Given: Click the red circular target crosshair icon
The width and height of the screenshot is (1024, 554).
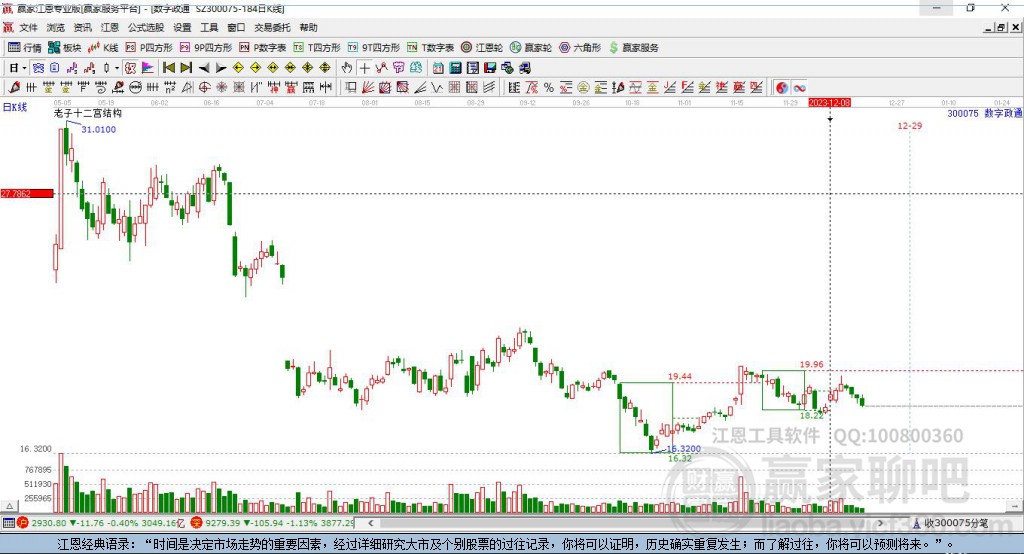Looking at the screenshot, I should click(204, 88).
